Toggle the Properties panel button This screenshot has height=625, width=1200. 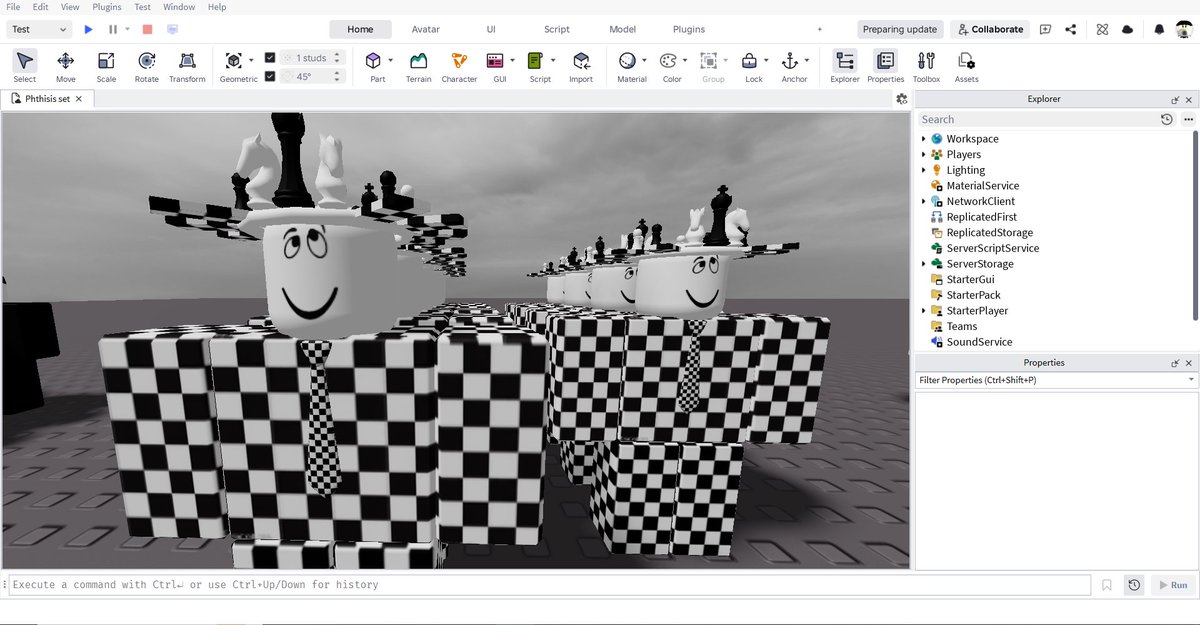click(x=886, y=66)
